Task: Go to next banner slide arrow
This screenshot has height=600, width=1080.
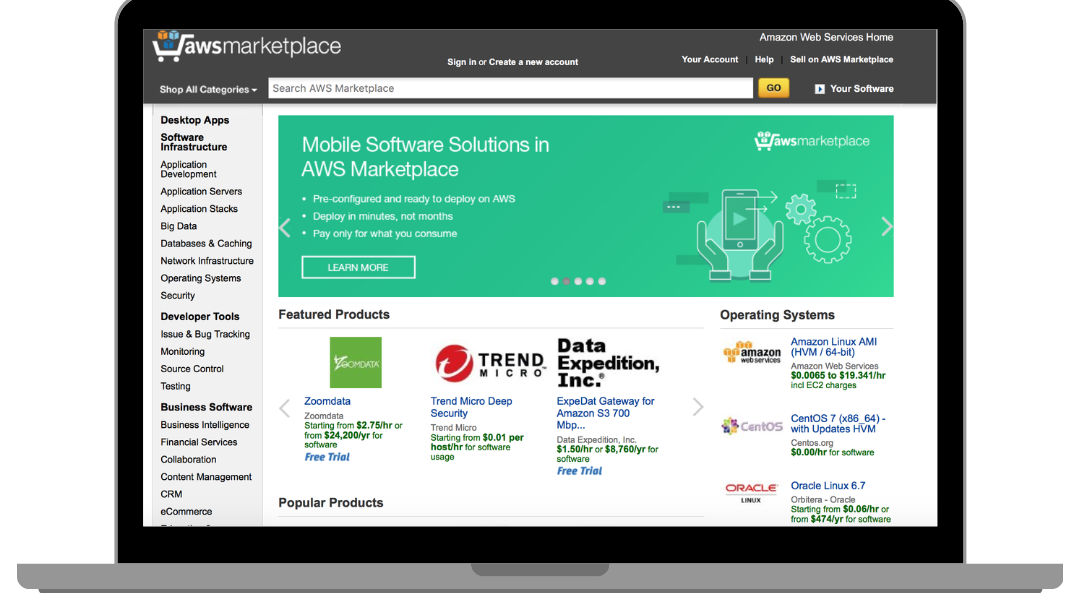Action: pos(886,227)
